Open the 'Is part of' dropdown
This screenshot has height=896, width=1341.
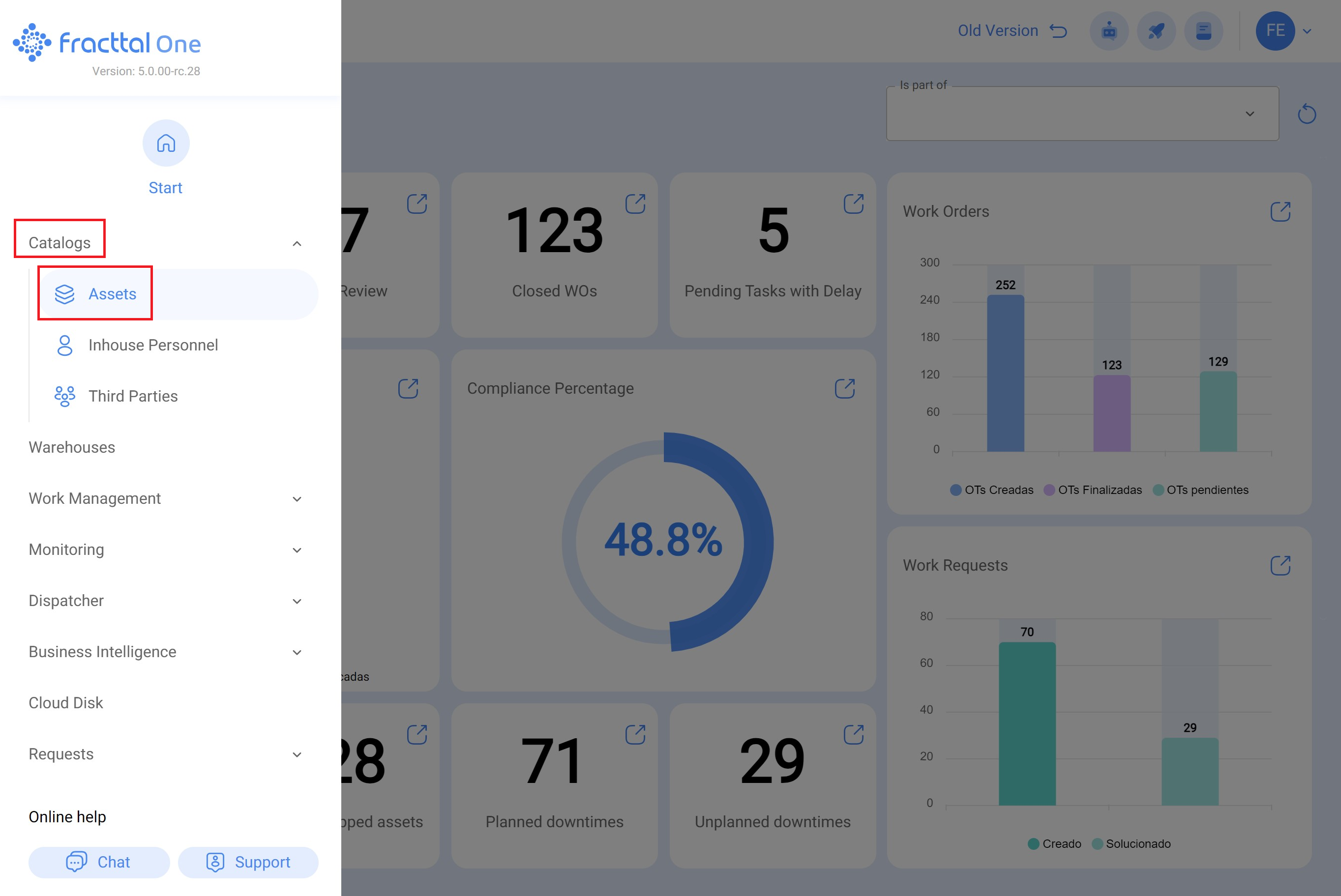pos(1082,114)
